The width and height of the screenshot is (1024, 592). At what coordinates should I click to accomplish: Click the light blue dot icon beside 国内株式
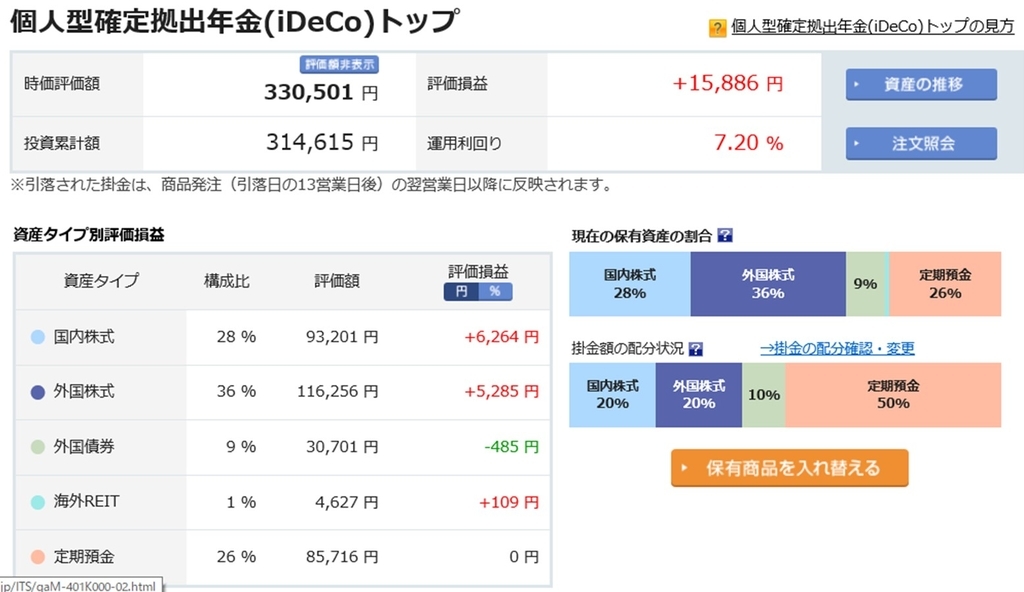[38, 337]
